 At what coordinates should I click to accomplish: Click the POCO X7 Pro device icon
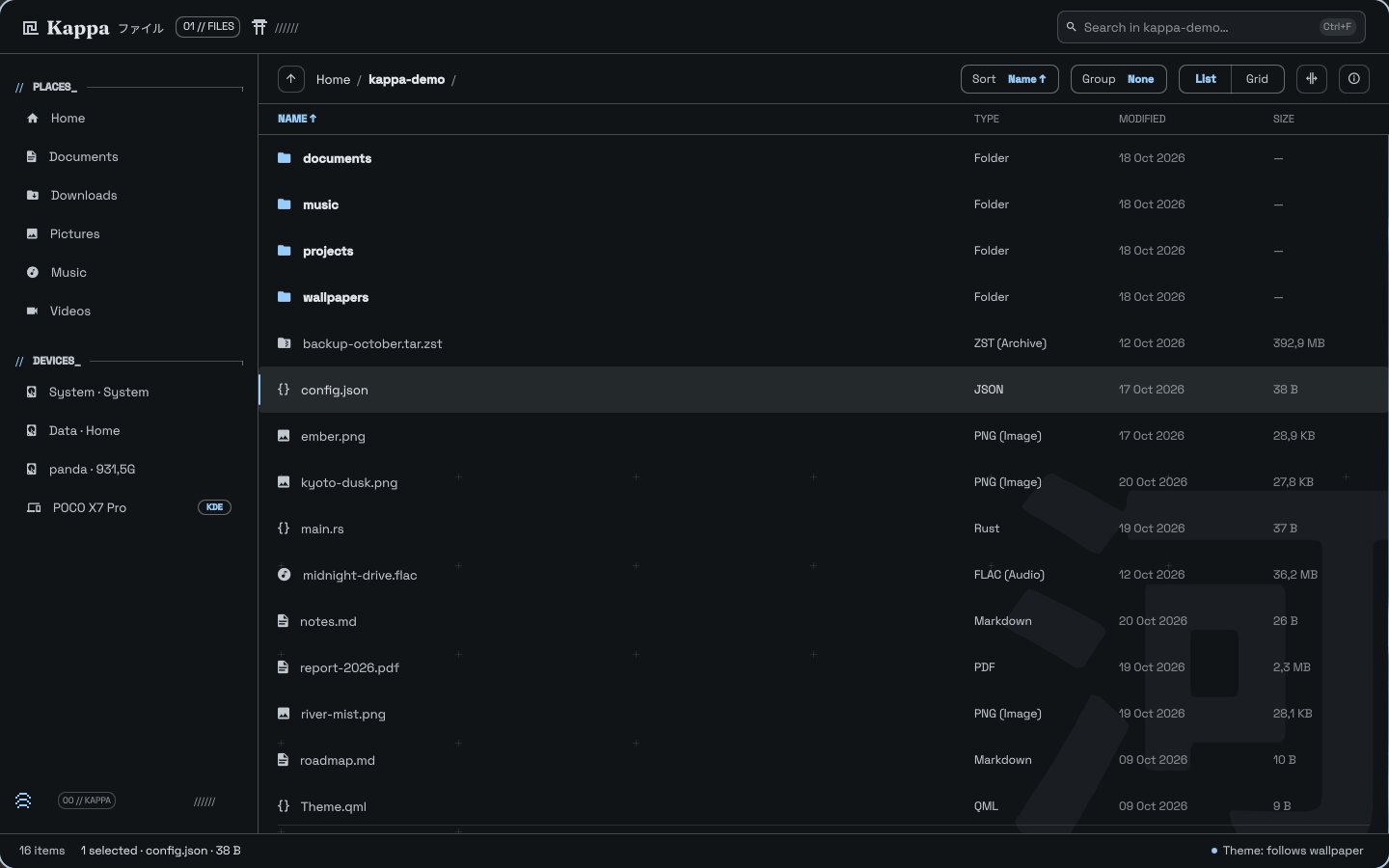[34, 508]
